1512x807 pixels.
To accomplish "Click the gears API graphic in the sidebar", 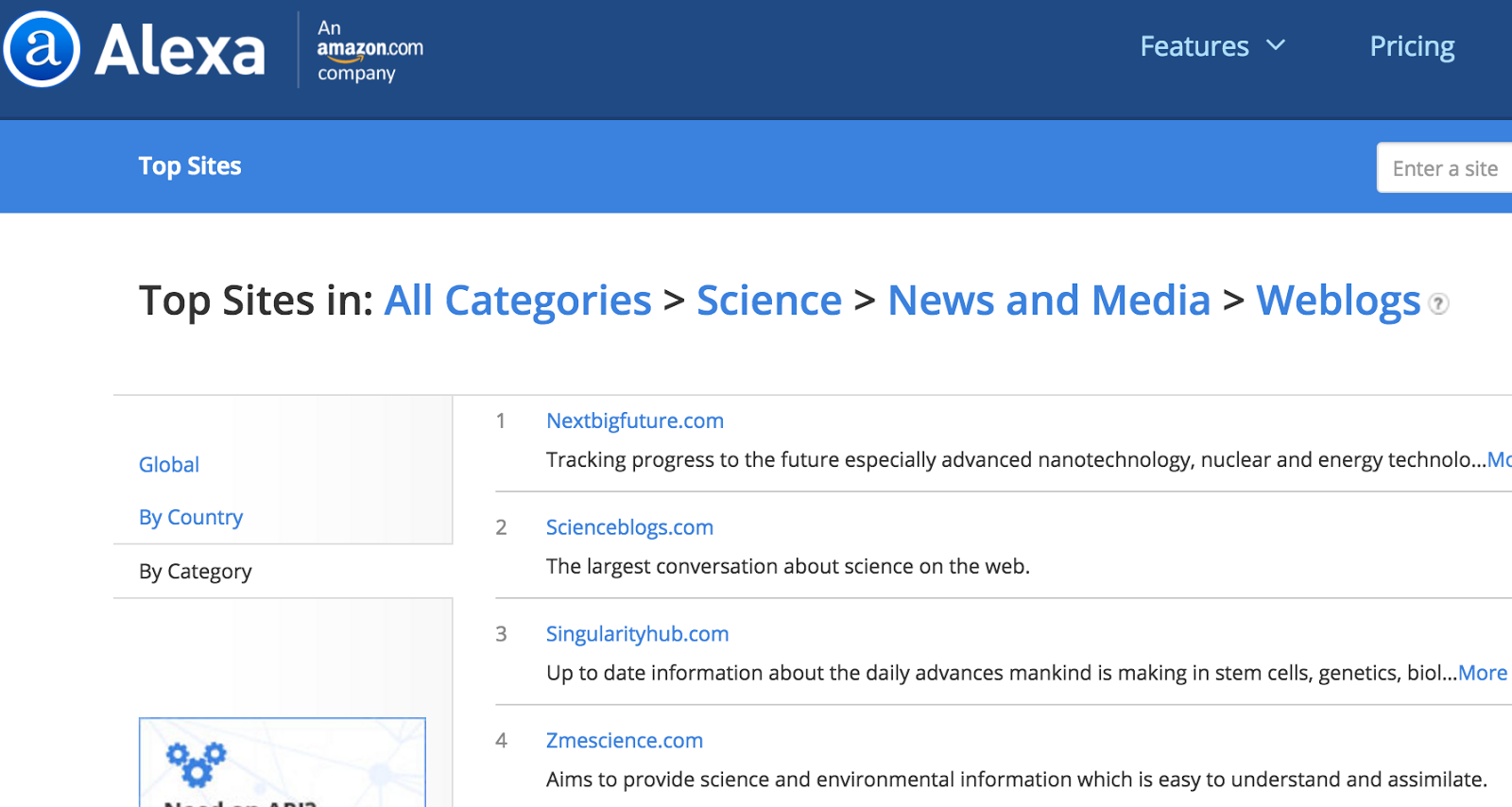I will tap(197, 762).
